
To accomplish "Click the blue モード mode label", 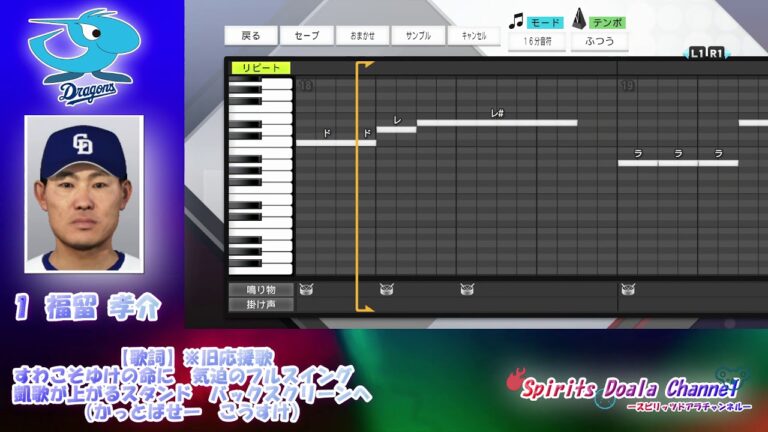I will pos(545,22).
